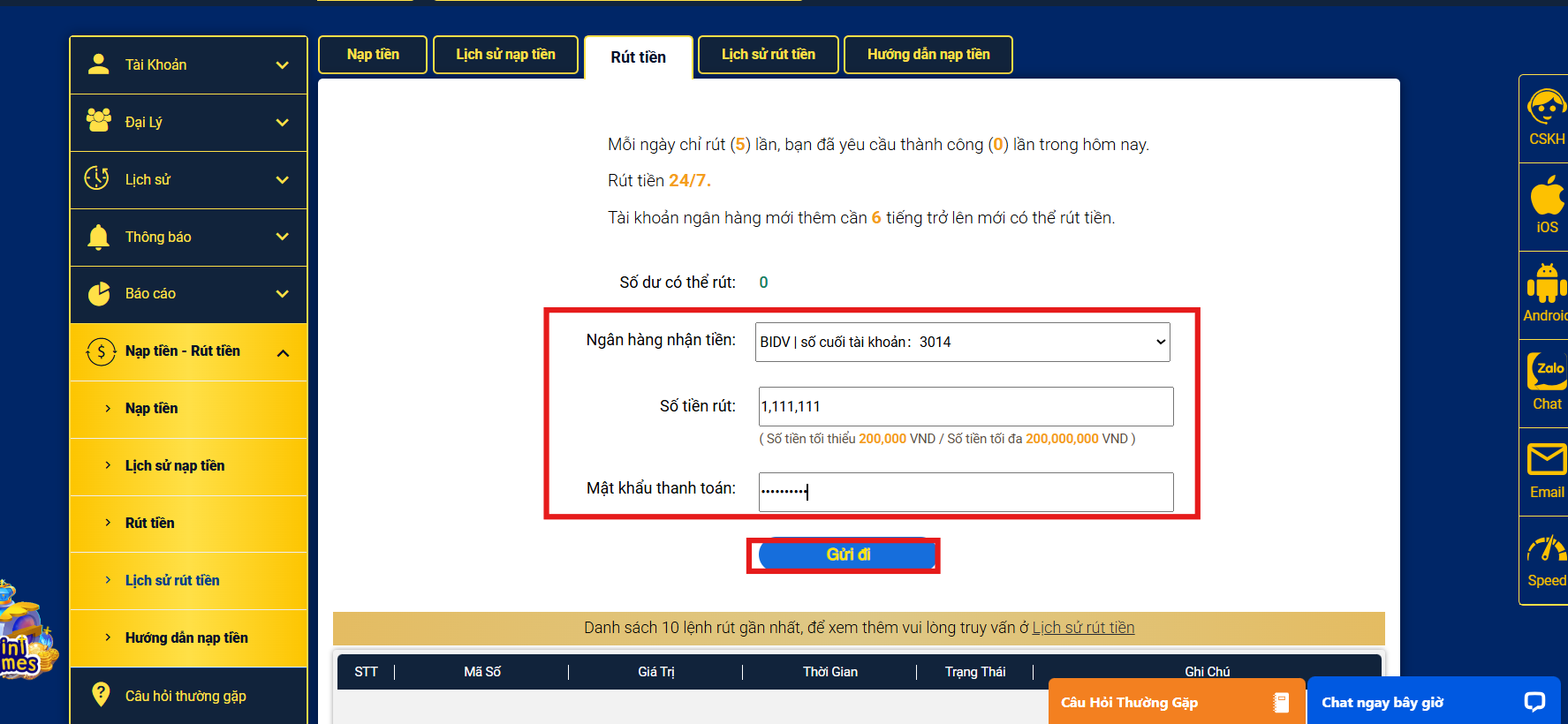Click the Giá Trị column header
Screen dimensions: 1568x724
tap(656, 672)
